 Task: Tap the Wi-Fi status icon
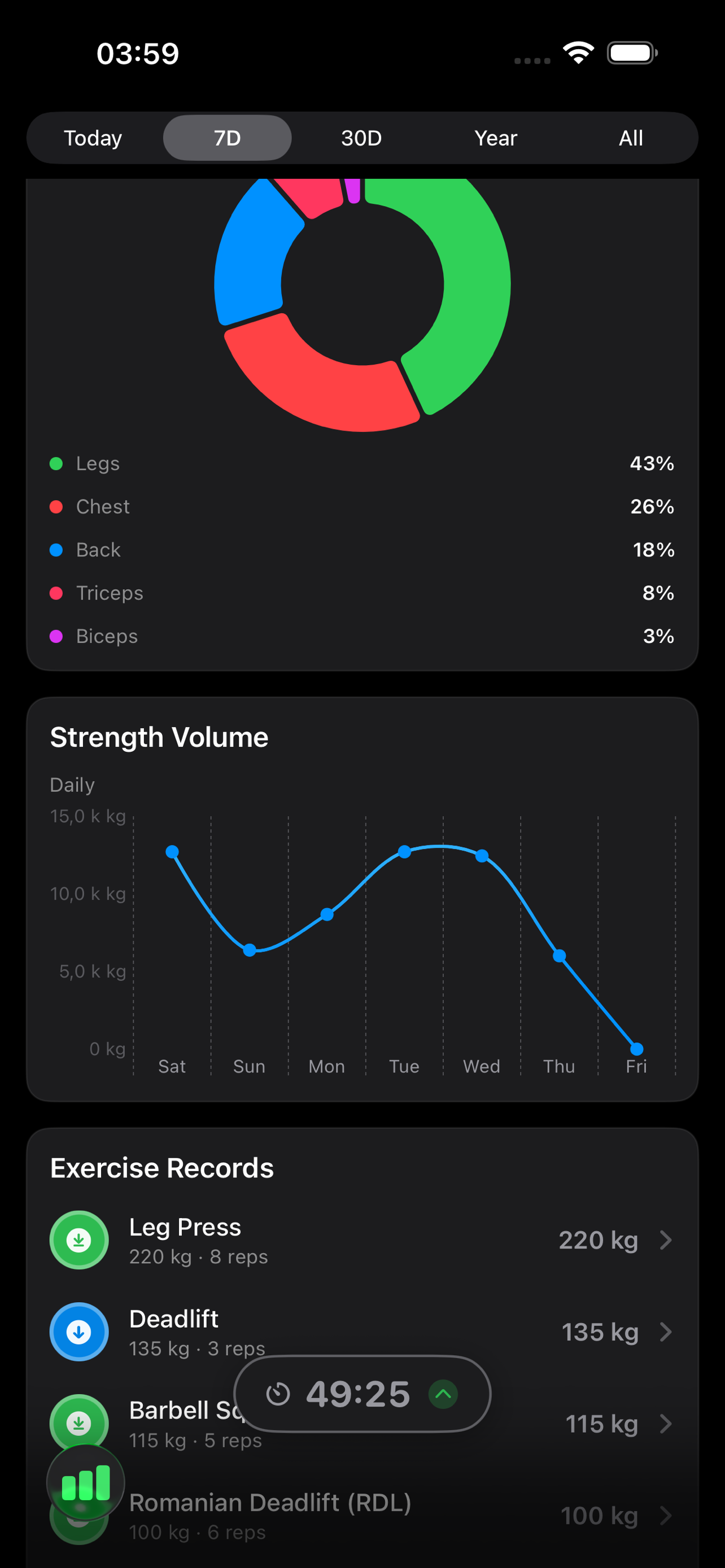tap(578, 53)
